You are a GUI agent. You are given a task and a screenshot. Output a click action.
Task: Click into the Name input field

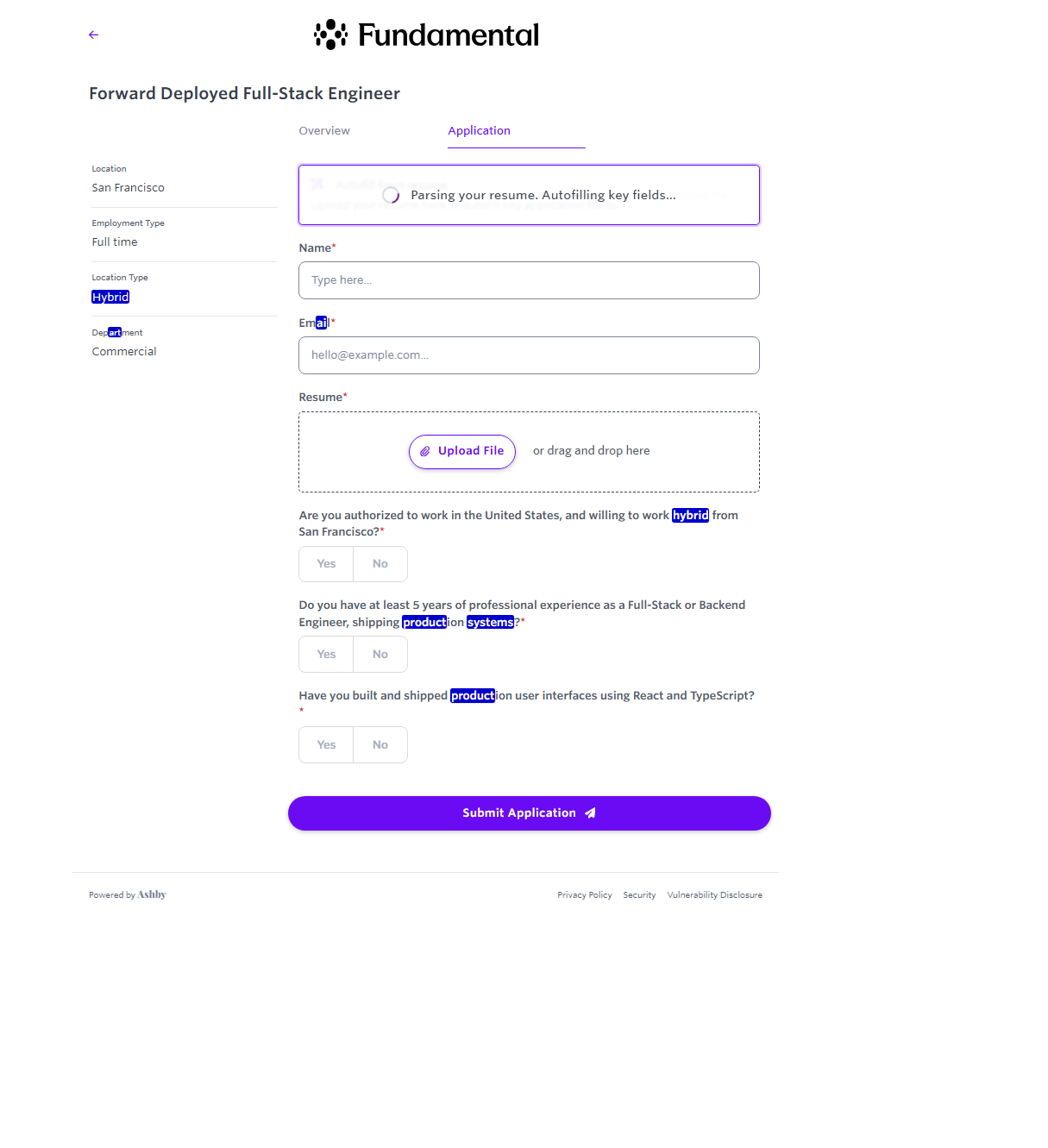point(529,280)
